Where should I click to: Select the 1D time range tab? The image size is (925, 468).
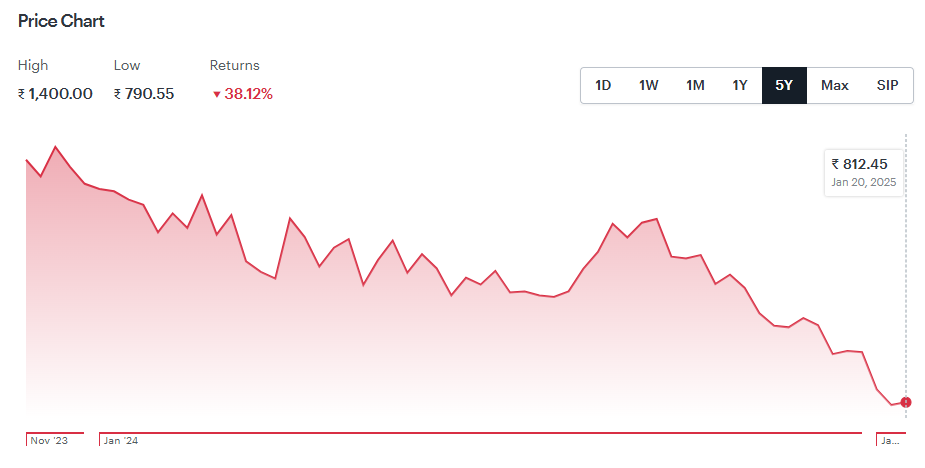[603, 86]
